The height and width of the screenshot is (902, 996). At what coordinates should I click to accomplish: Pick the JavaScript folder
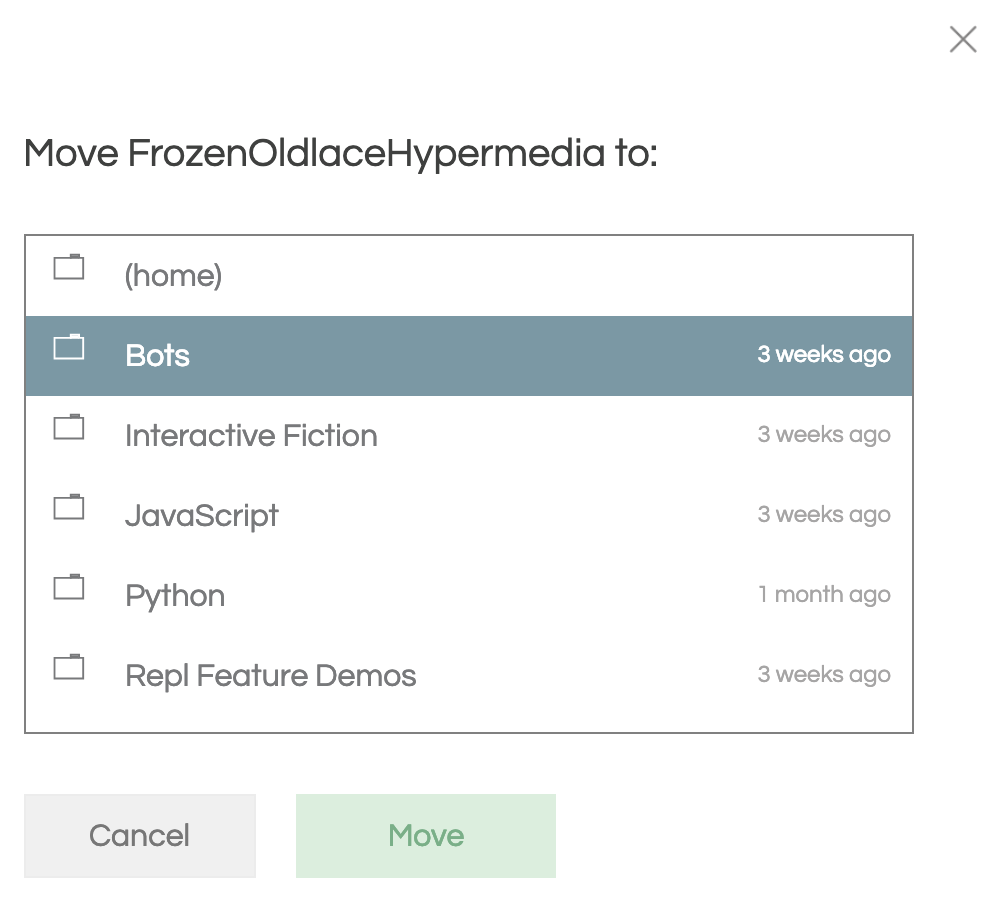click(469, 516)
